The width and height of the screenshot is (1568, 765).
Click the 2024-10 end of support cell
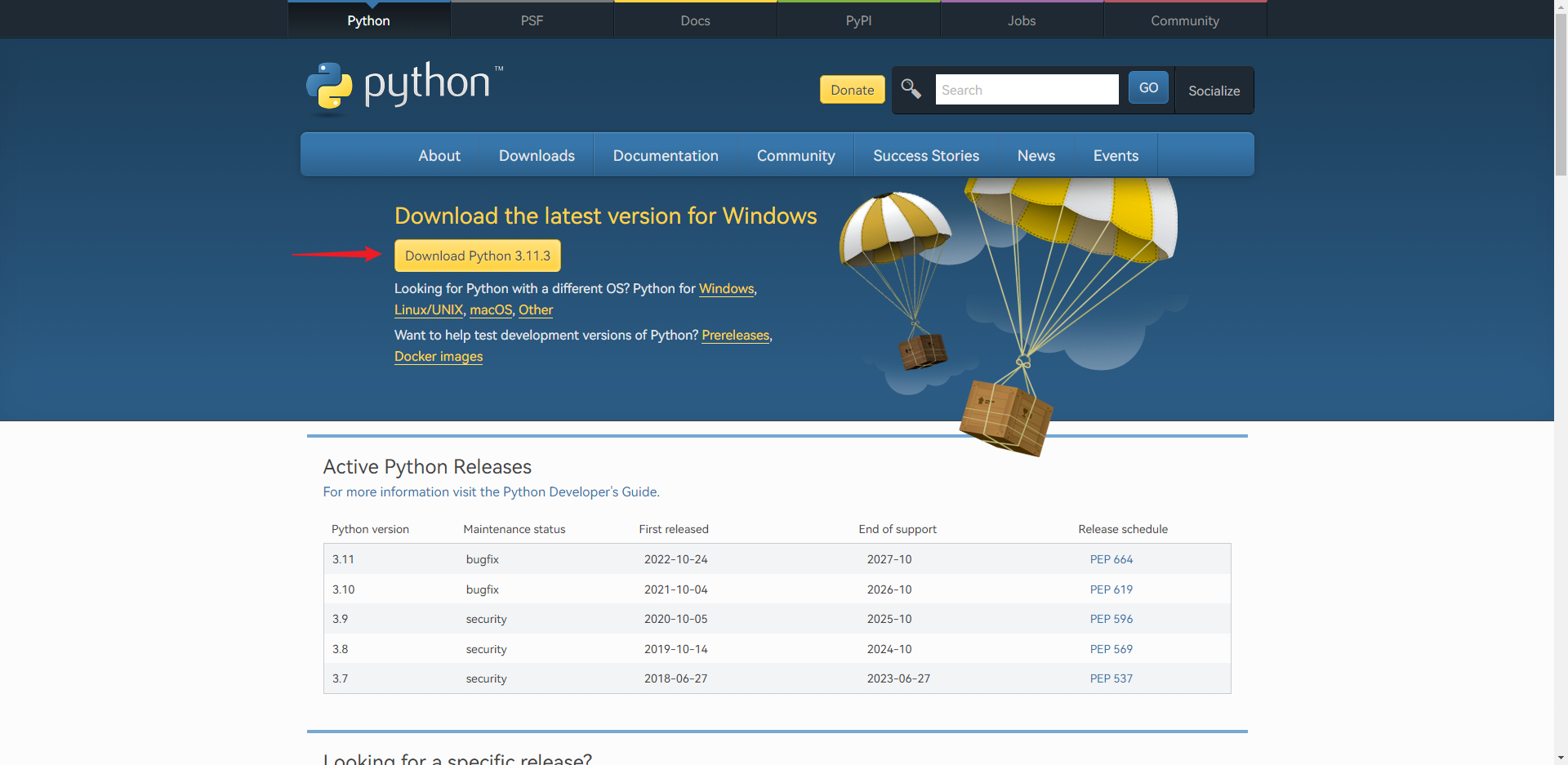pos(889,649)
